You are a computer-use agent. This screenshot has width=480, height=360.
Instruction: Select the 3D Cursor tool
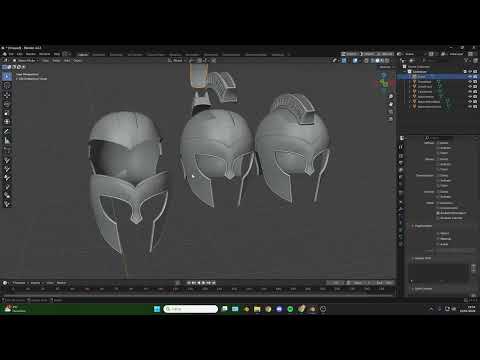[7, 86]
